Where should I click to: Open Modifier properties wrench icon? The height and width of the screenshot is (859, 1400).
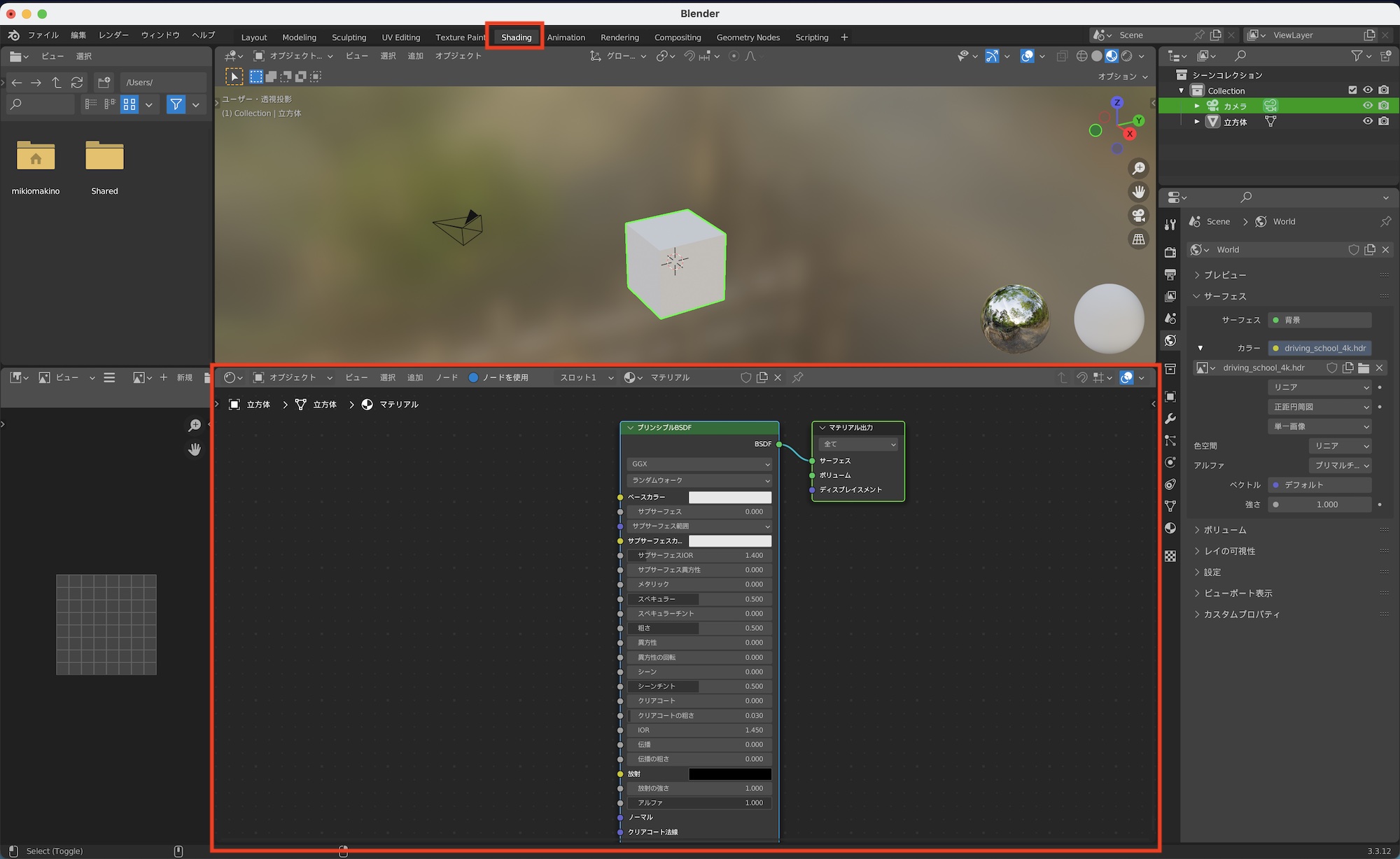(x=1170, y=419)
